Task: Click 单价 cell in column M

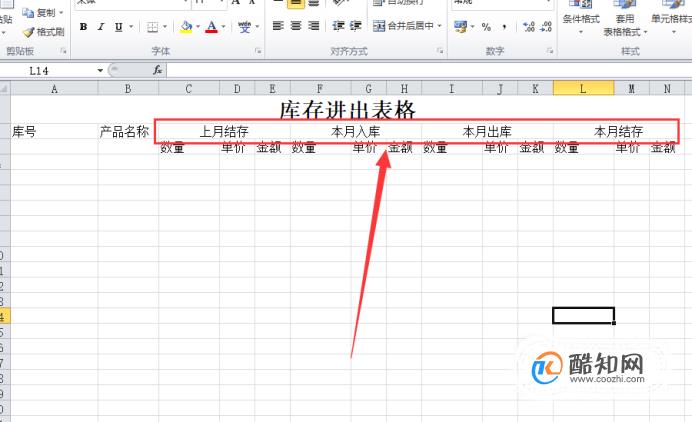Action: pos(632,147)
